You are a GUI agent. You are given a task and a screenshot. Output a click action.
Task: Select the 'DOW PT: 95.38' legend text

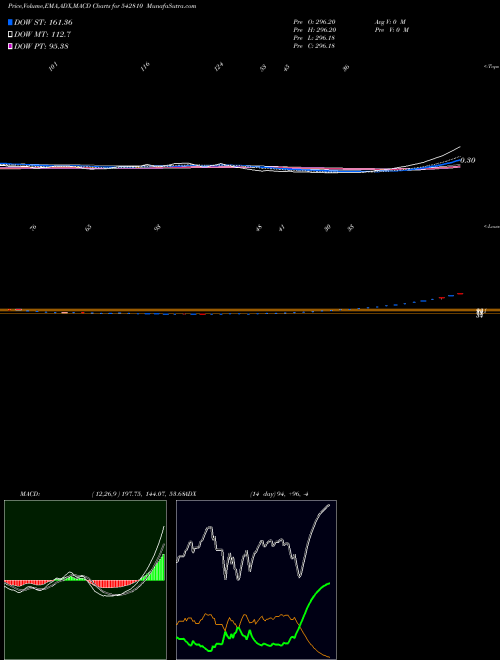(x=41, y=46)
